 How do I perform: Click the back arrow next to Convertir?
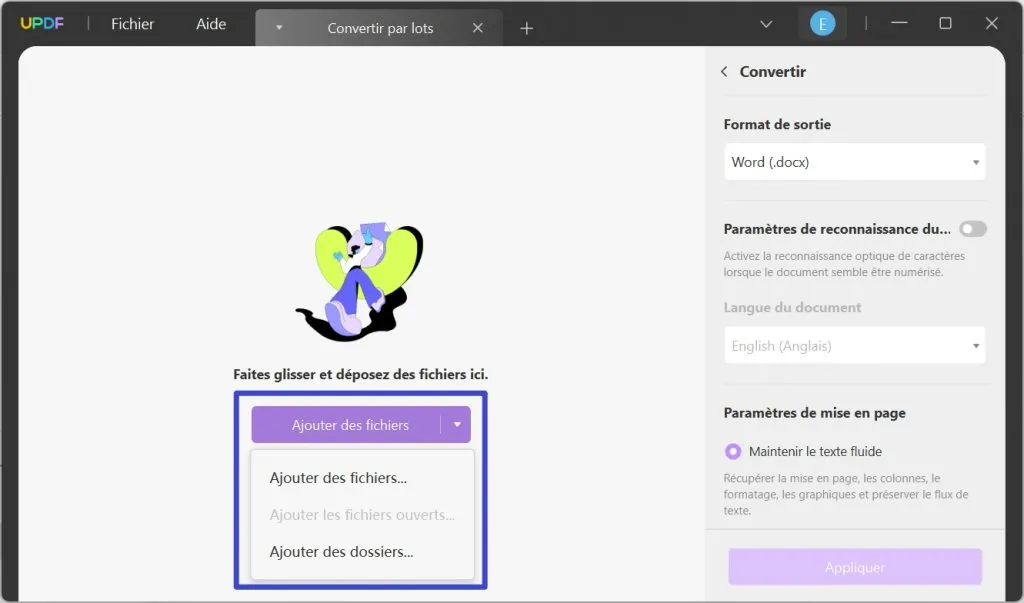pyautogui.click(x=723, y=71)
